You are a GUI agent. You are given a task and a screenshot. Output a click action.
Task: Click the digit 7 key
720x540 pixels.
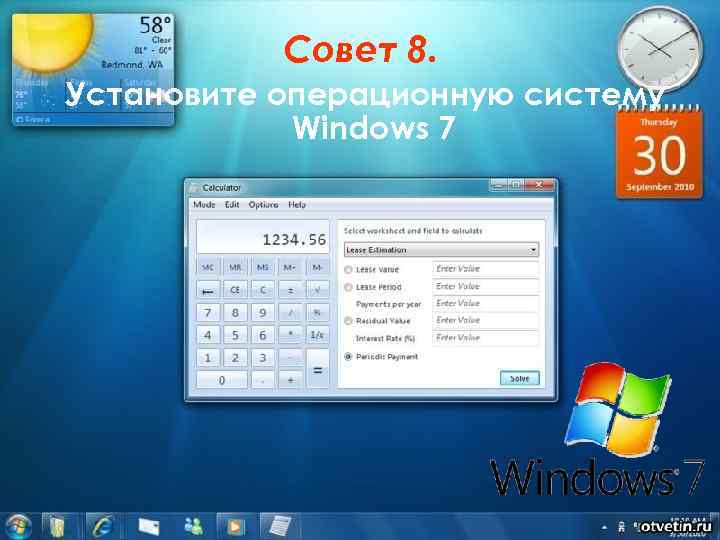click(x=208, y=313)
